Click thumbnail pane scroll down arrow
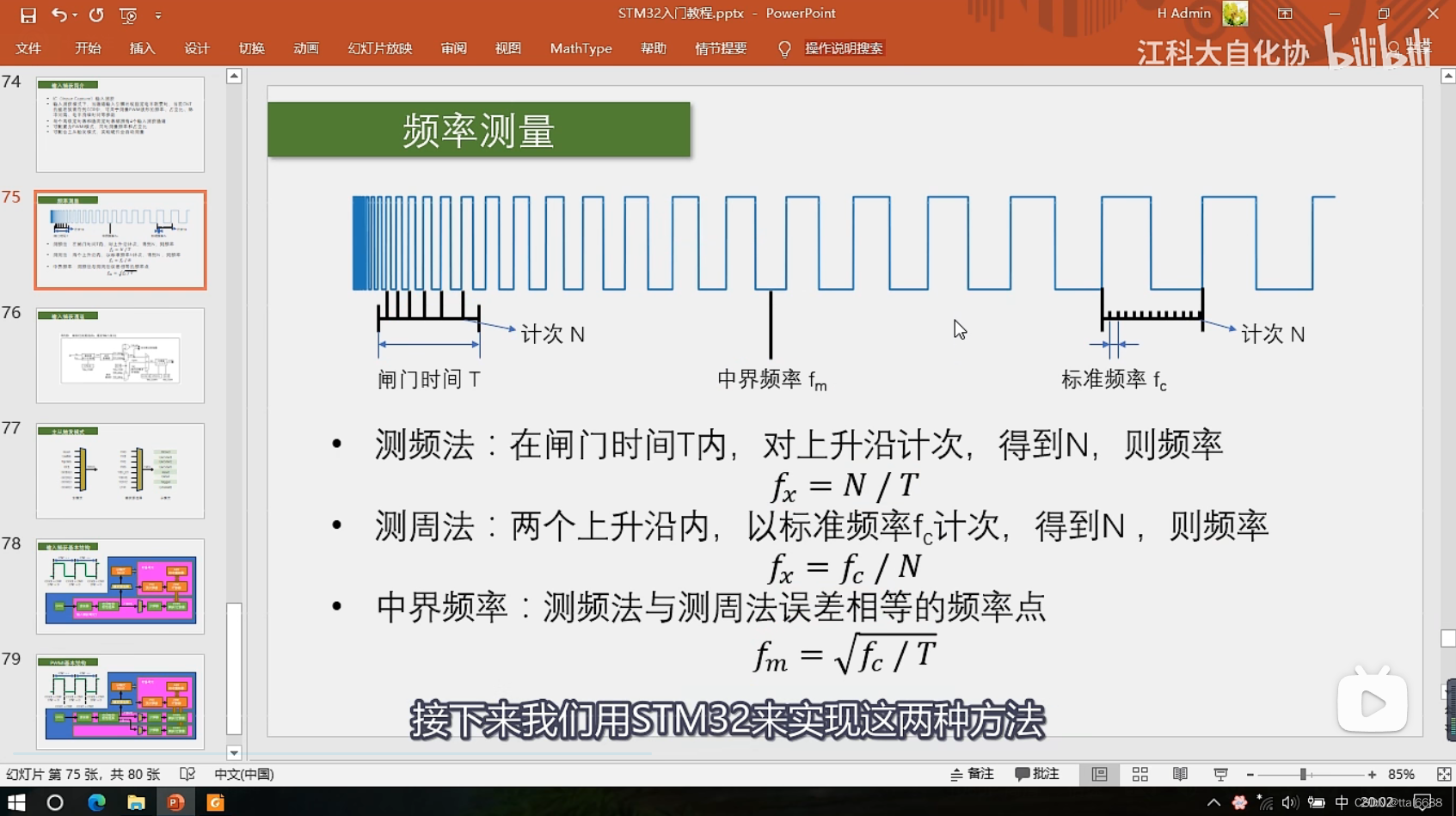Image resolution: width=1456 pixels, height=816 pixels. coord(234,752)
